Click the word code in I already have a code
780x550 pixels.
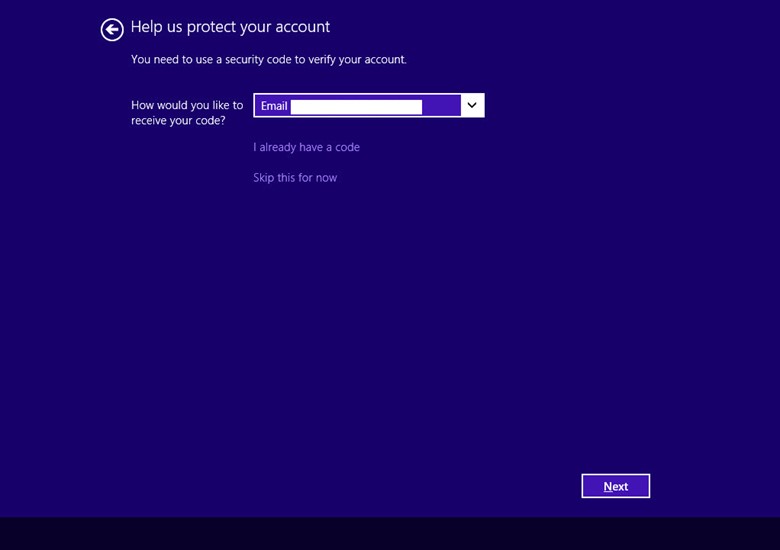pos(347,147)
